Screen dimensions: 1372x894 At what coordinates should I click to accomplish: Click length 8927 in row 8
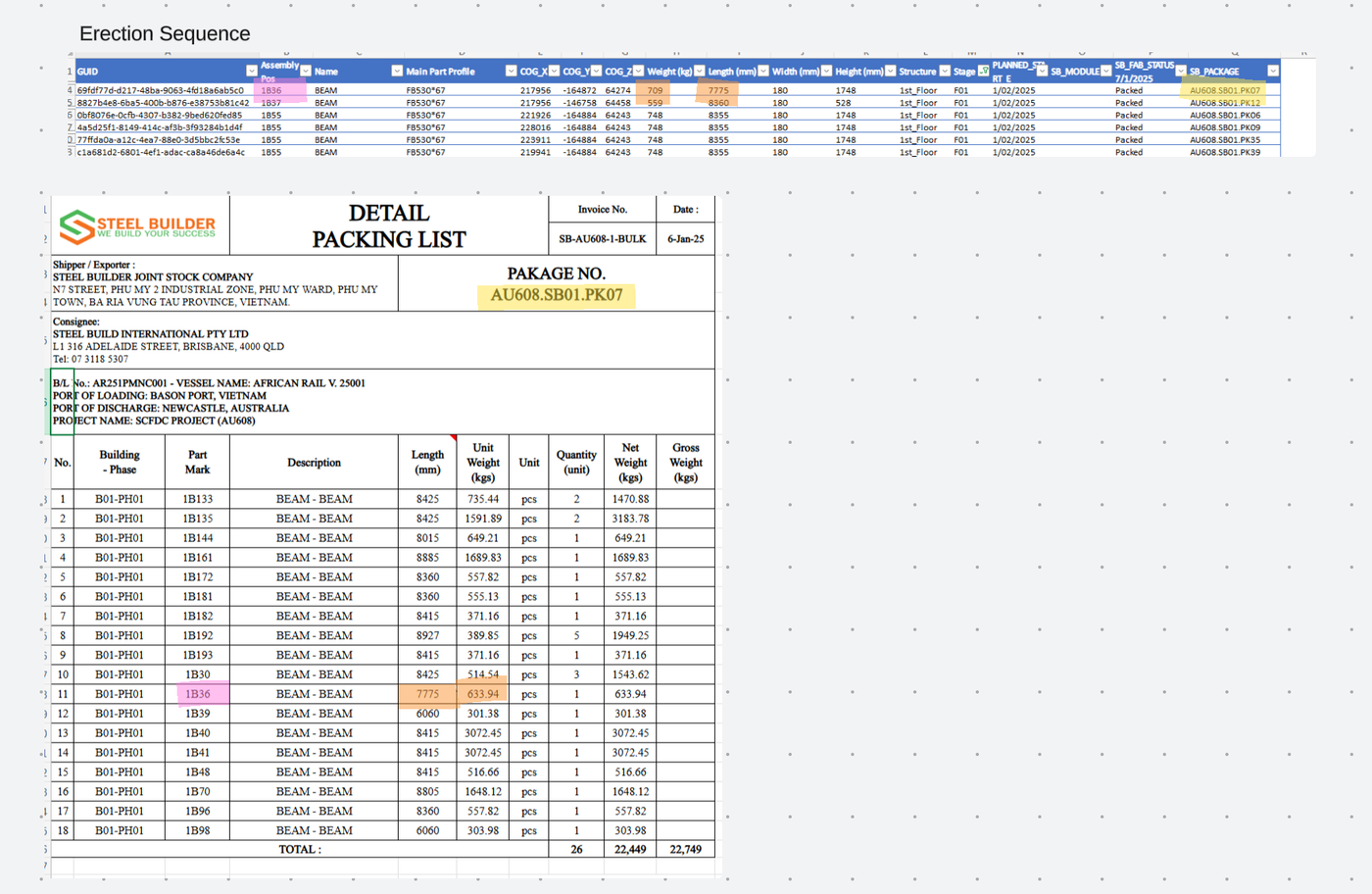pos(427,635)
